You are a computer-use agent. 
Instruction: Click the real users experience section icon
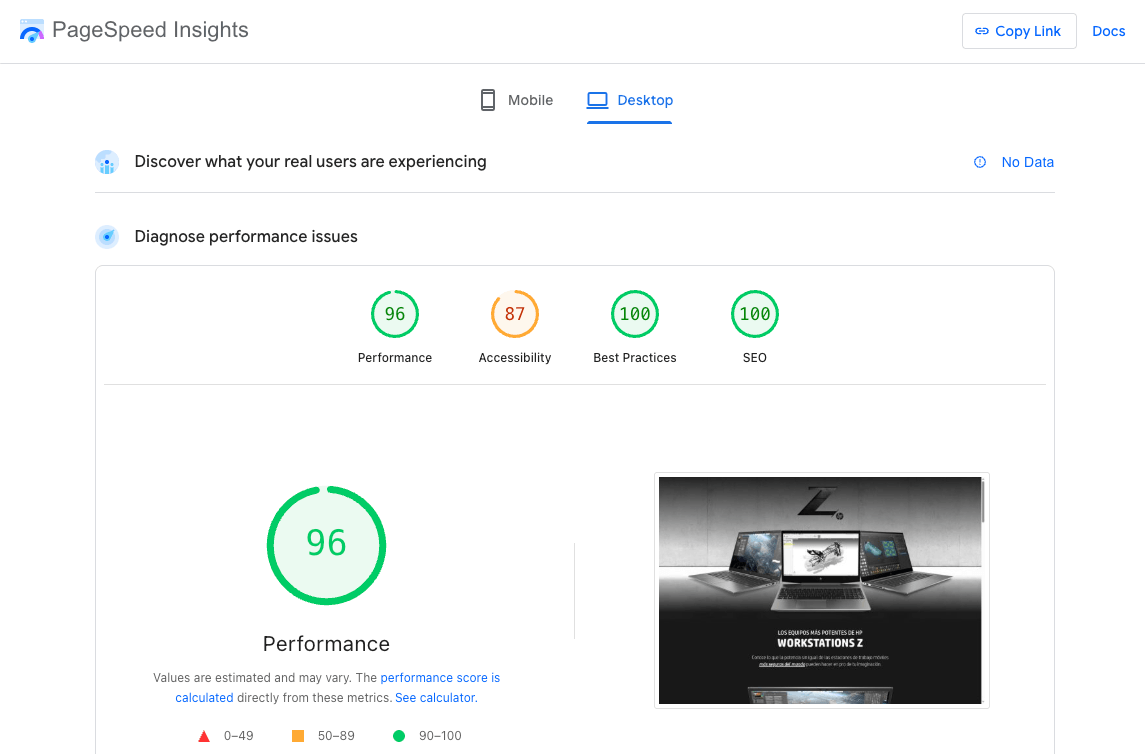tap(106, 162)
